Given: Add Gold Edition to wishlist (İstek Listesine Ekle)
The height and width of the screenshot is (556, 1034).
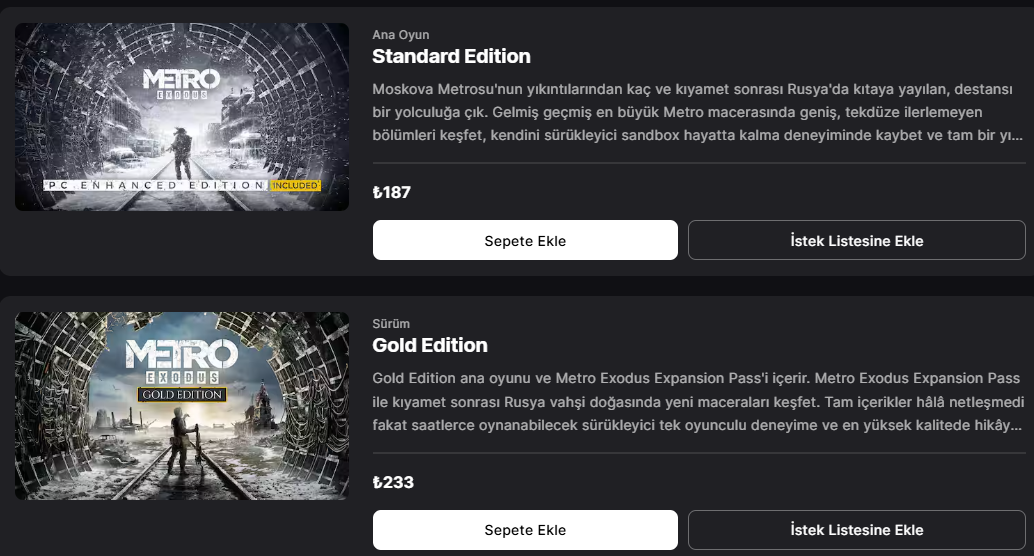Looking at the screenshot, I should (x=856, y=529).
